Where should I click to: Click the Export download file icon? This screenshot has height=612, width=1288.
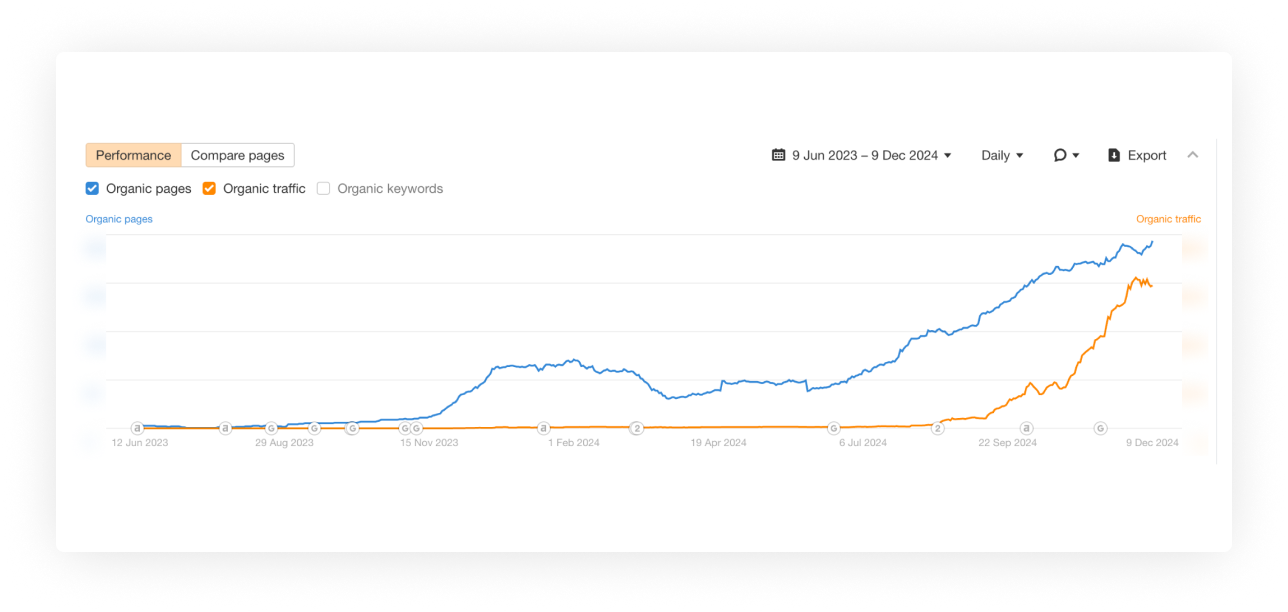(1114, 155)
